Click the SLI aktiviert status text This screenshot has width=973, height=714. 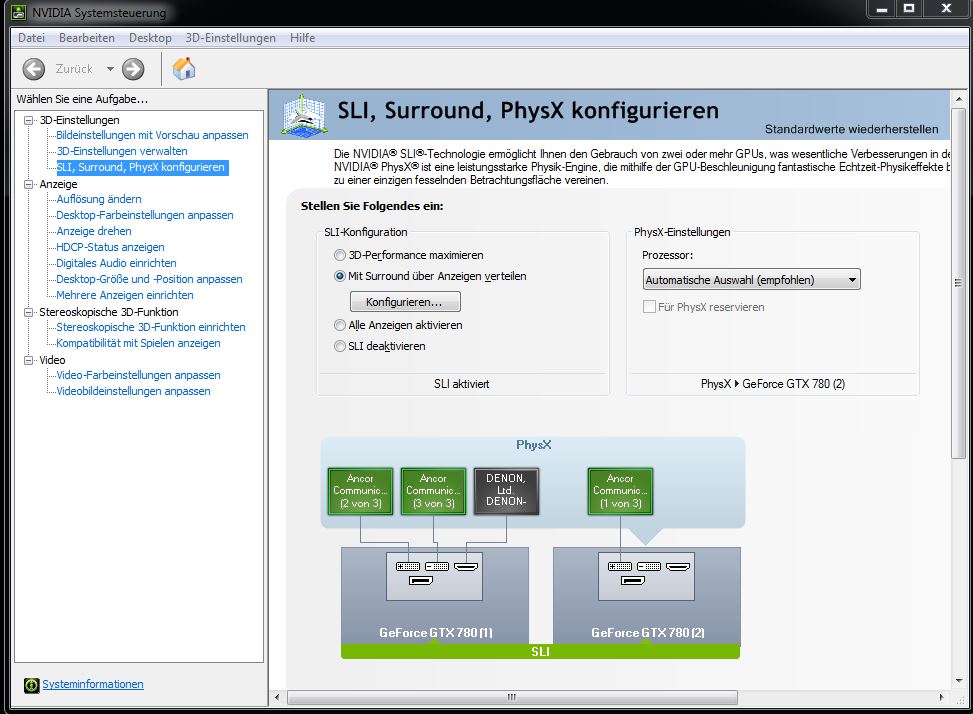(462, 384)
